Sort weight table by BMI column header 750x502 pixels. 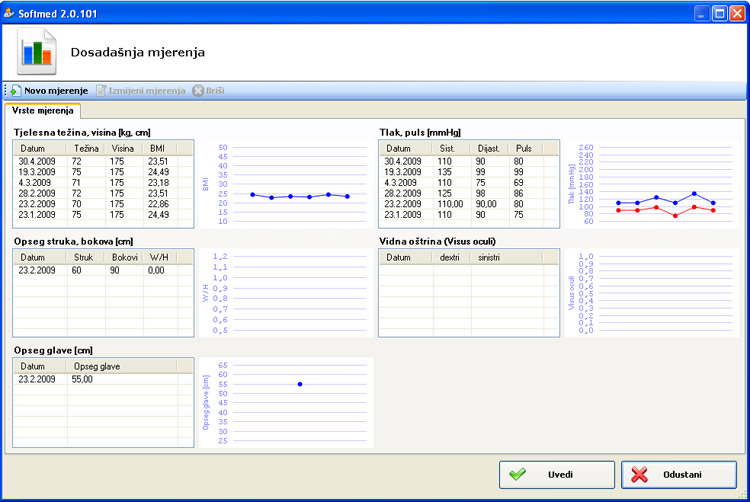[158, 147]
